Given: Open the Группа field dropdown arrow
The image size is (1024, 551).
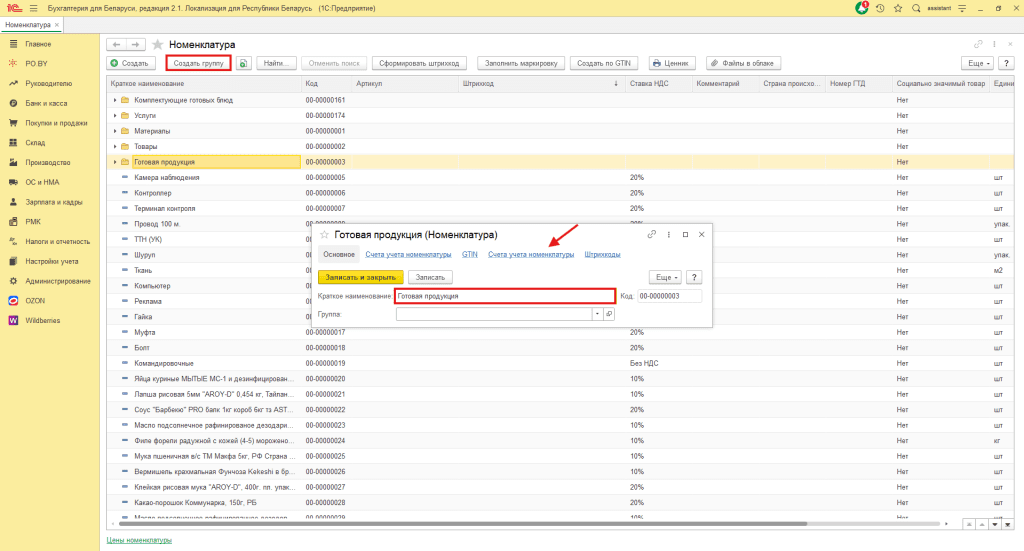Looking at the screenshot, I should tap(597, 314).
